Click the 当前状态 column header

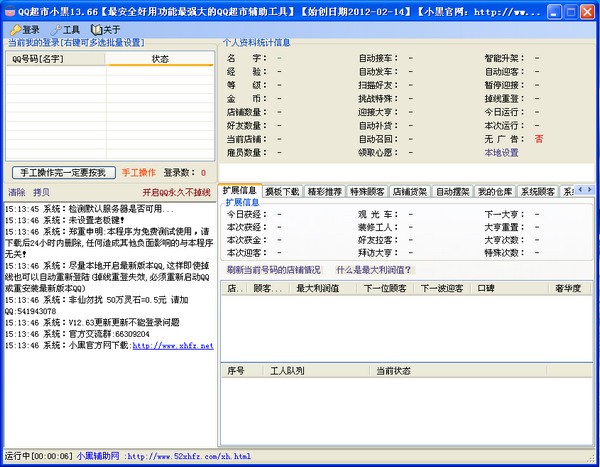pyautogui.click(x=458, y=371)
